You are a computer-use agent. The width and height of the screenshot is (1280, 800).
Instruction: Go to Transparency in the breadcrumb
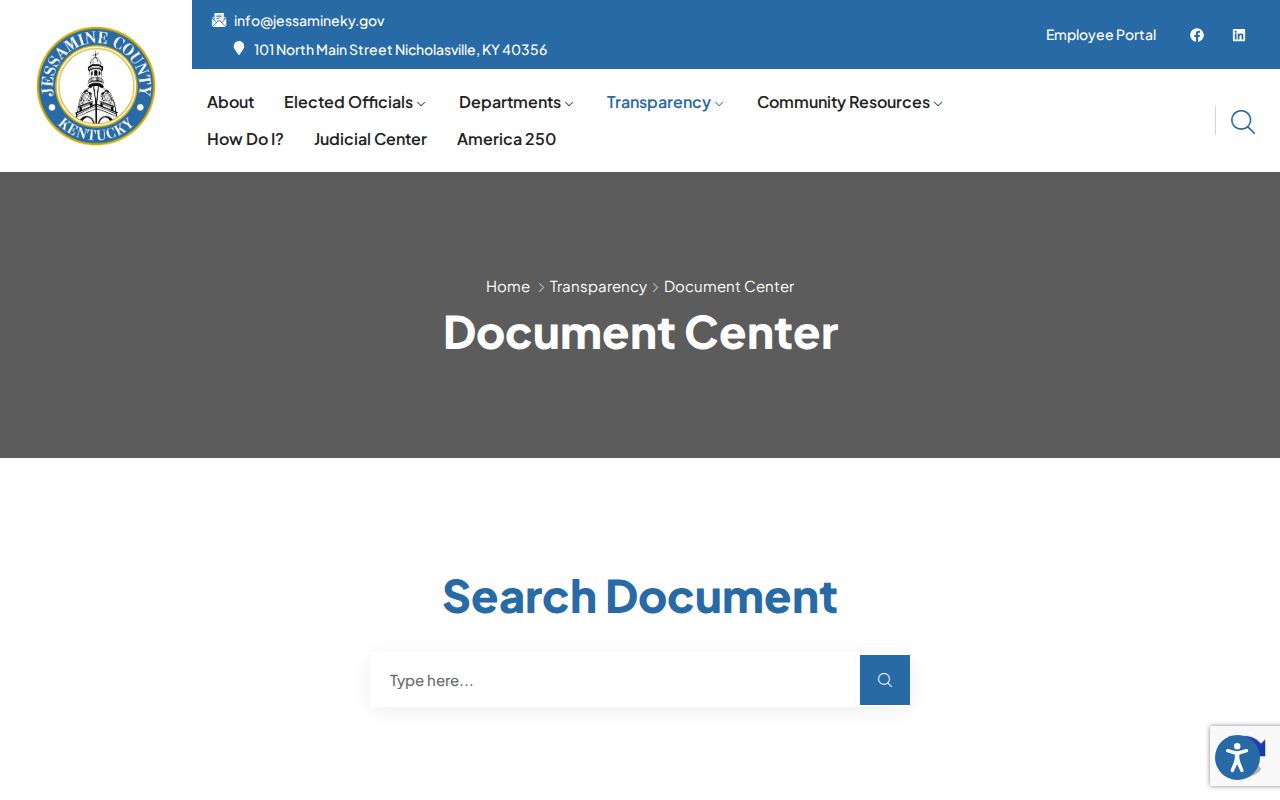(598, 286)
